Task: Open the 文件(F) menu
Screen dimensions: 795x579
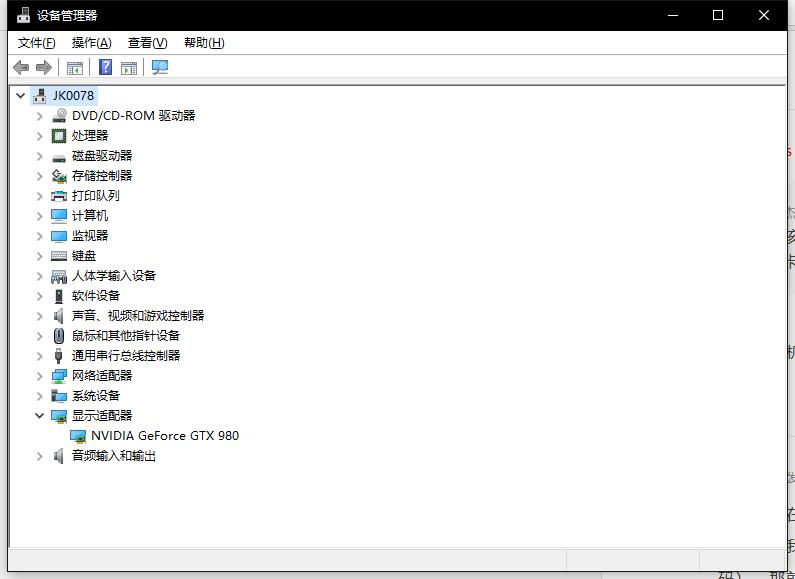Action: [x=37, y=43]
